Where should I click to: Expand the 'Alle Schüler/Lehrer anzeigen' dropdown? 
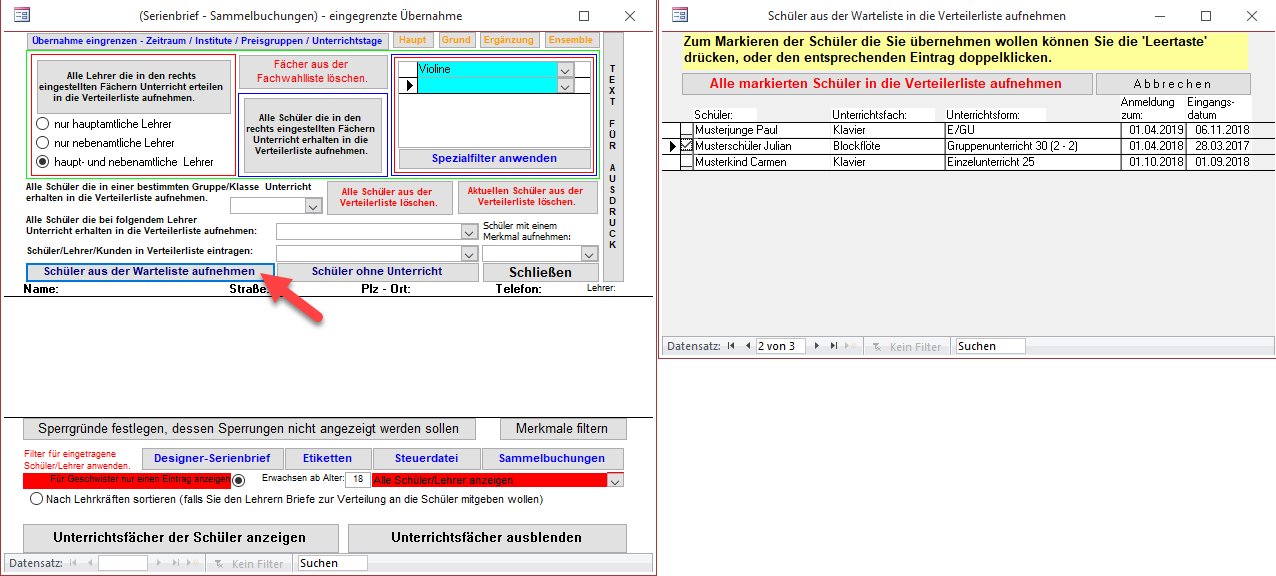tap(615, 481)
